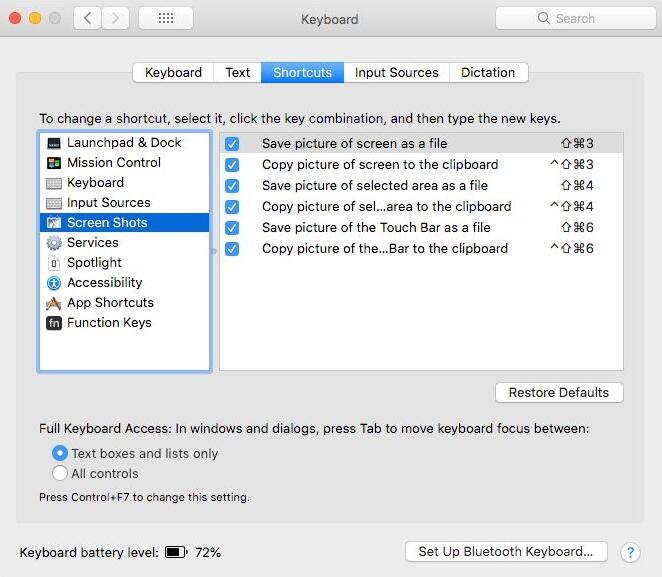Select the Function Keys fn icon
This screenshot has width=662, height=577.
click(54, 323)
